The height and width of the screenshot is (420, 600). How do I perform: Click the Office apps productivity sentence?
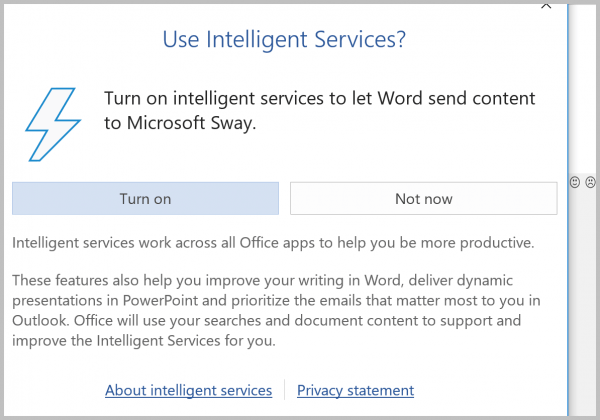click(273, 243)
